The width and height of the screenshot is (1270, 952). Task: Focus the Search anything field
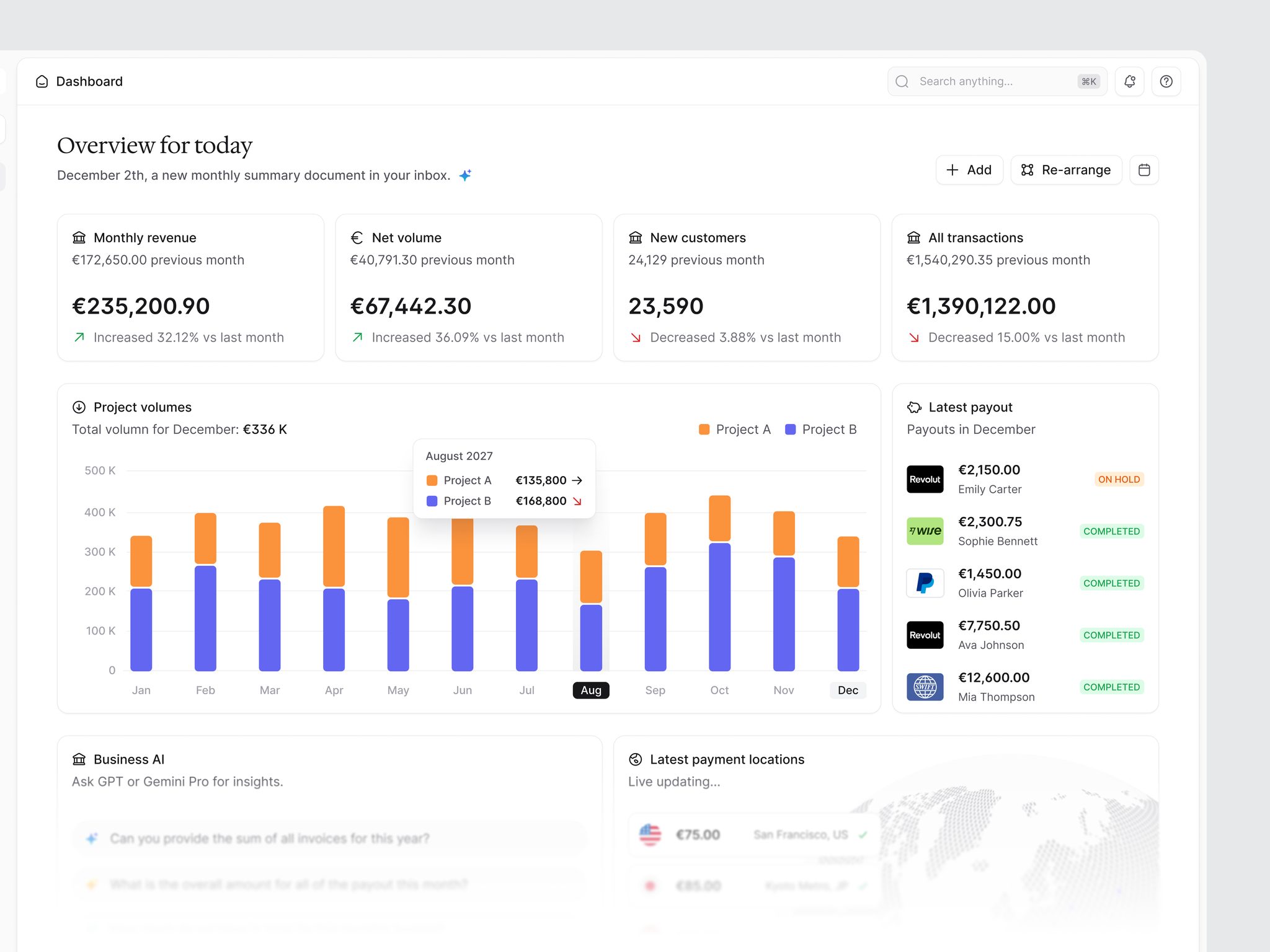pos(997,81)
